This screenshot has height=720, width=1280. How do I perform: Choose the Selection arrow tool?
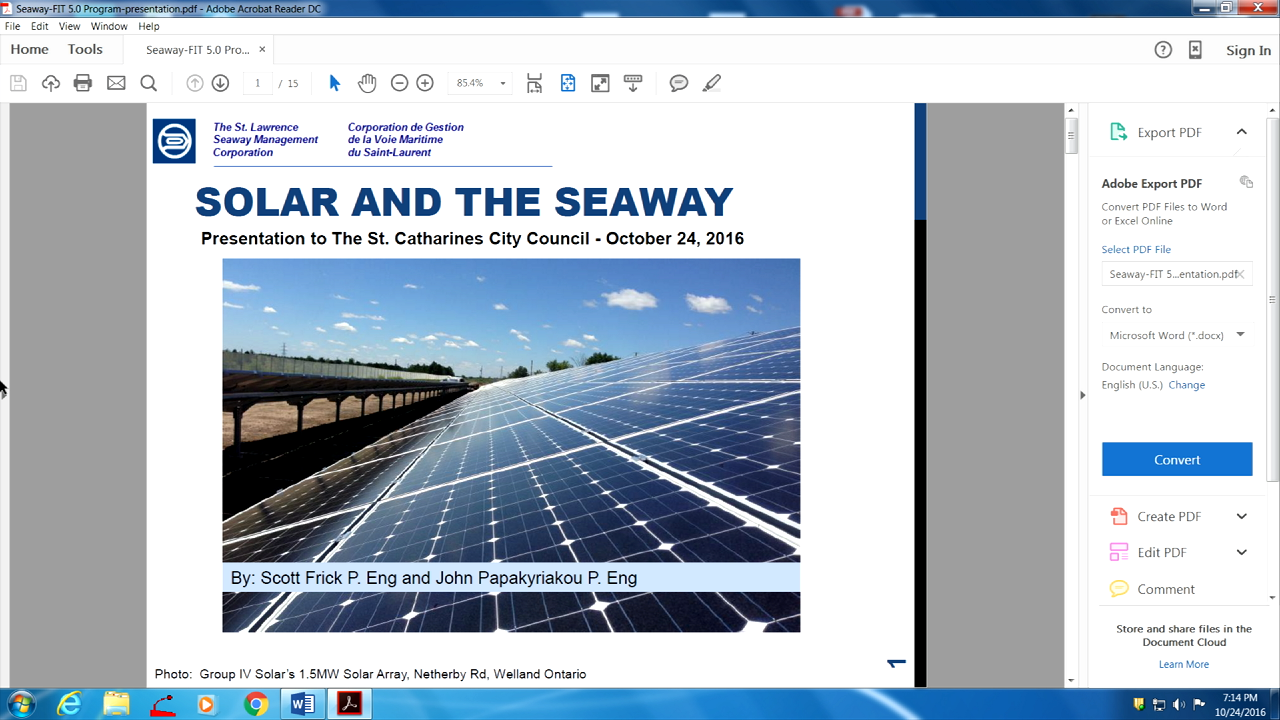coord(335,83)
